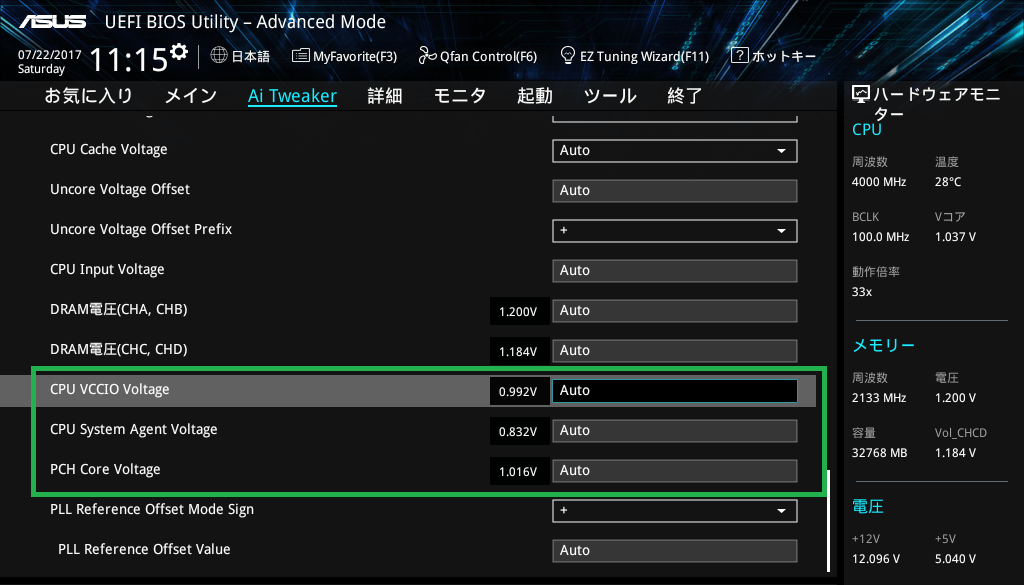Select the Uncore Voltage Offset label

click(x=120, y=189)
